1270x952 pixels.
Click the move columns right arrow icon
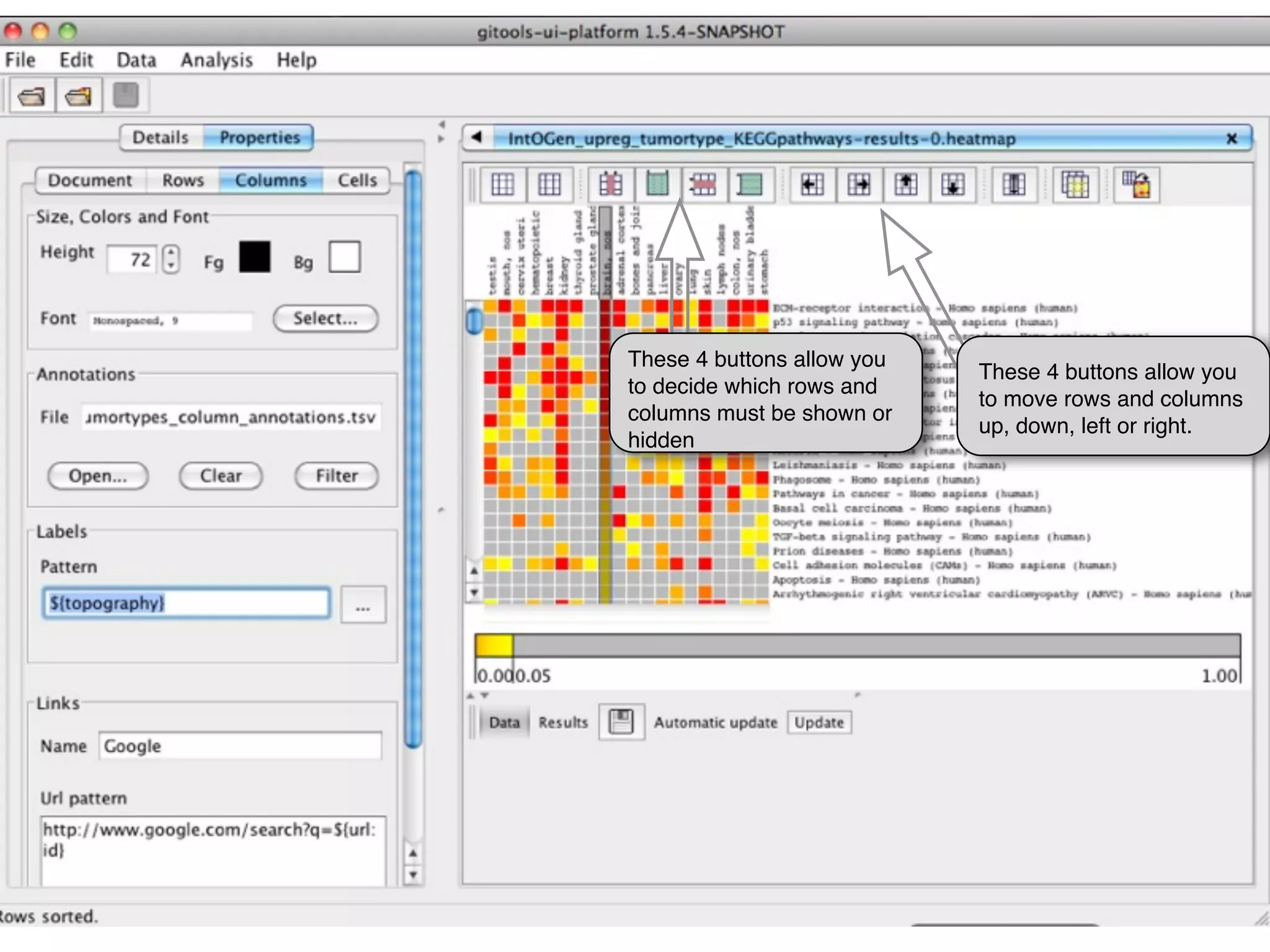[x=859, y=184]
